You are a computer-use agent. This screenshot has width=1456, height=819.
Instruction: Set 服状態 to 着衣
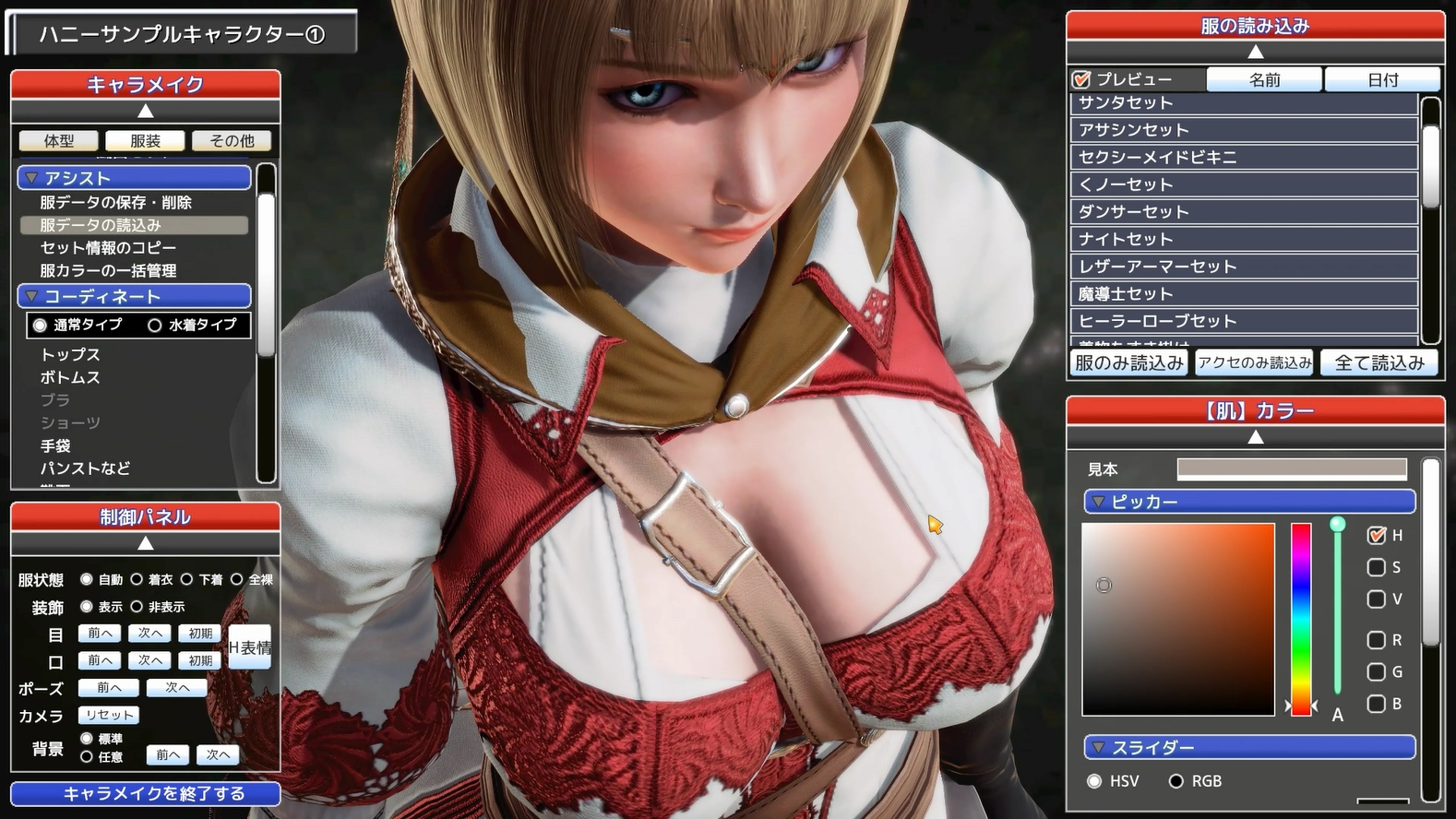tap(137, 579)
